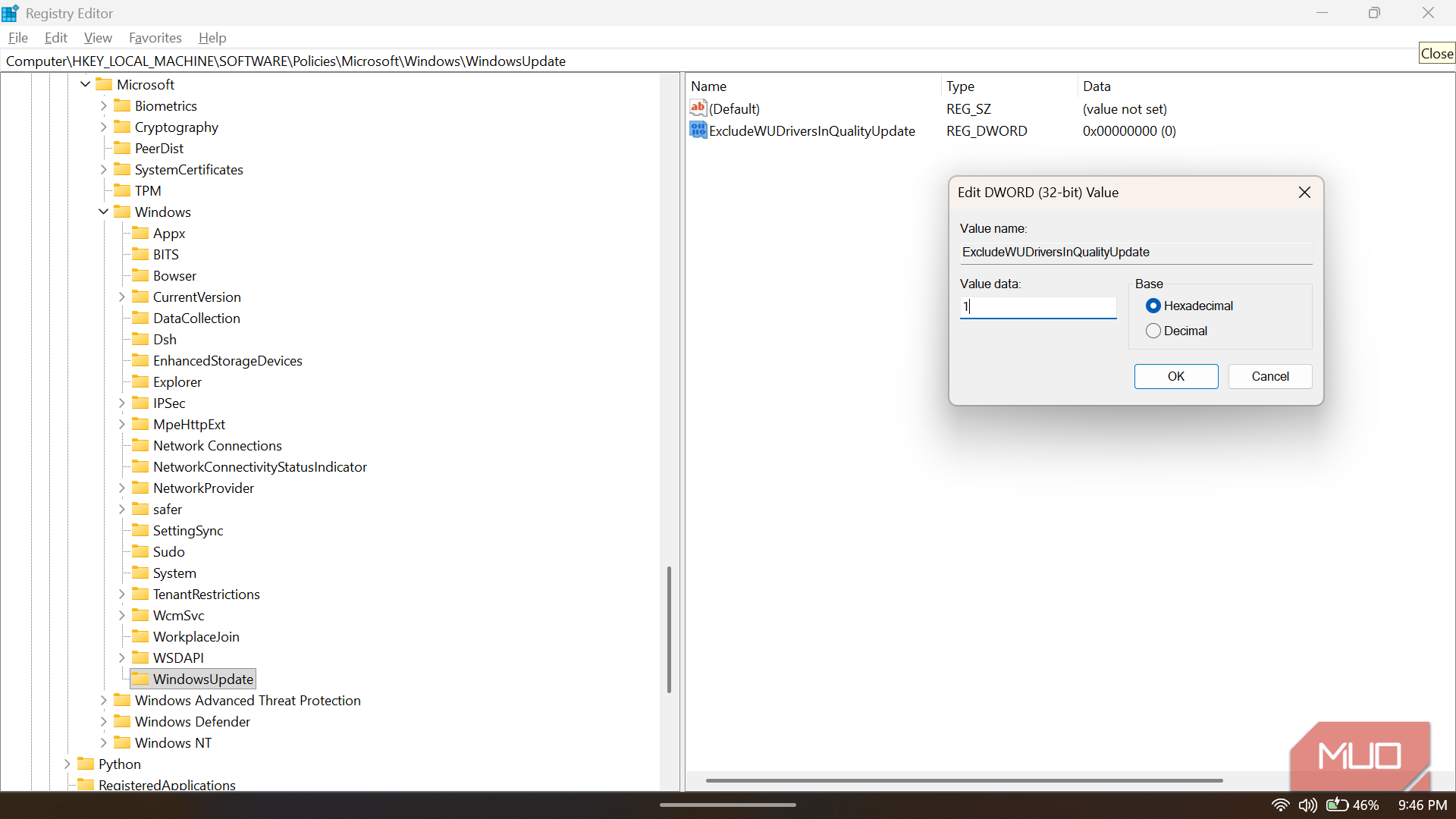
Task: Click the Name column header
Action: pyautogui.click(x=813, y=86)
